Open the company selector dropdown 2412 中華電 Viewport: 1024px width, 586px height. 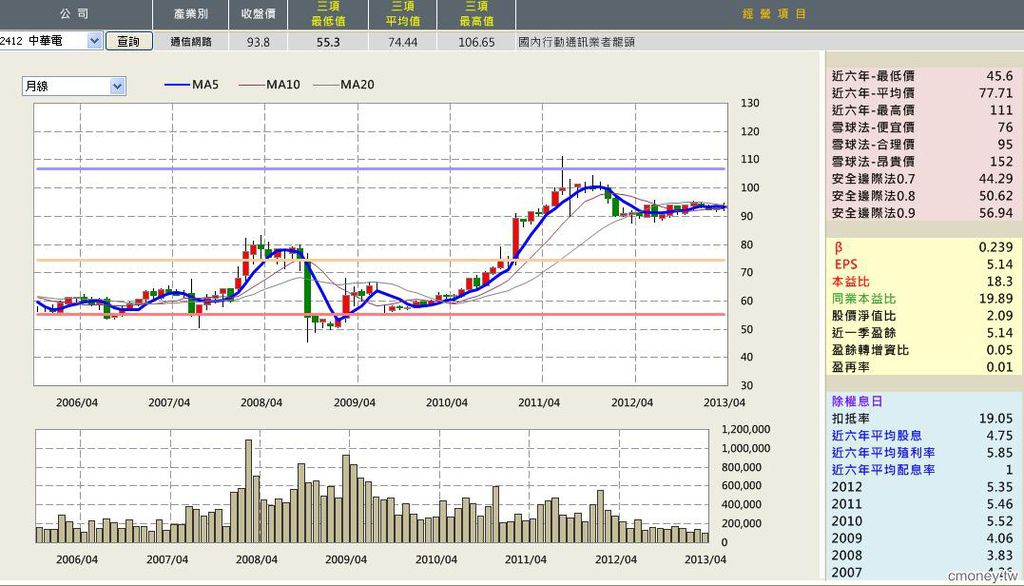tap(51, 41)
